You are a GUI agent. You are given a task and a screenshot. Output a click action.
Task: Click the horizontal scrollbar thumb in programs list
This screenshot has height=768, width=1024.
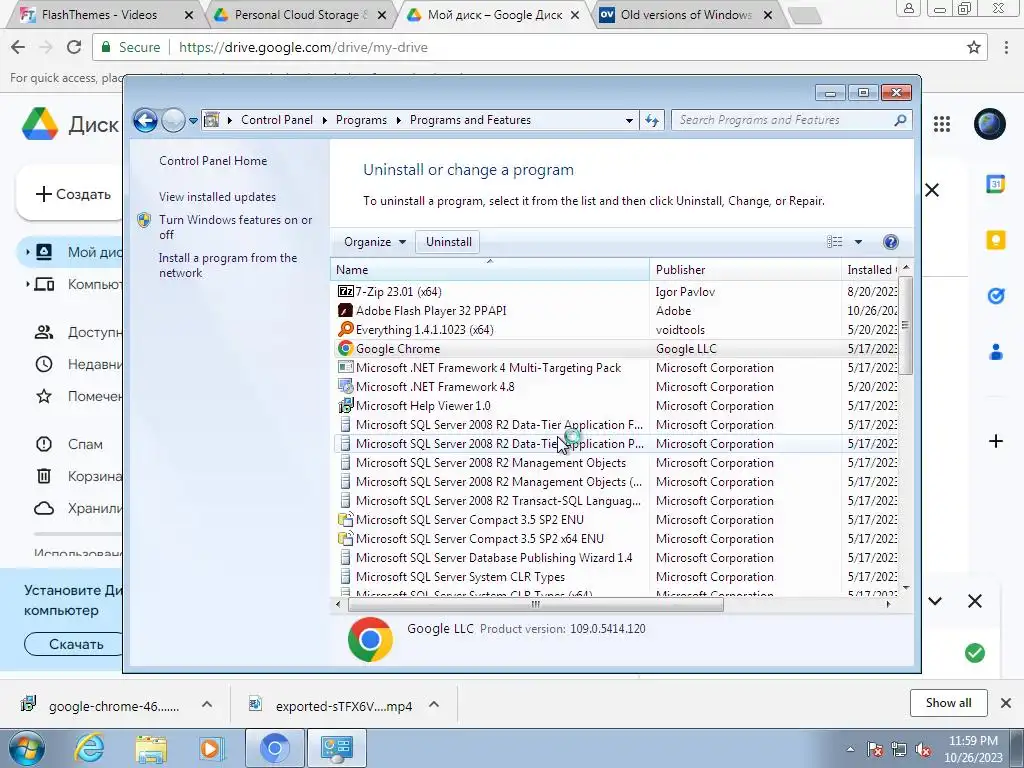536,604
